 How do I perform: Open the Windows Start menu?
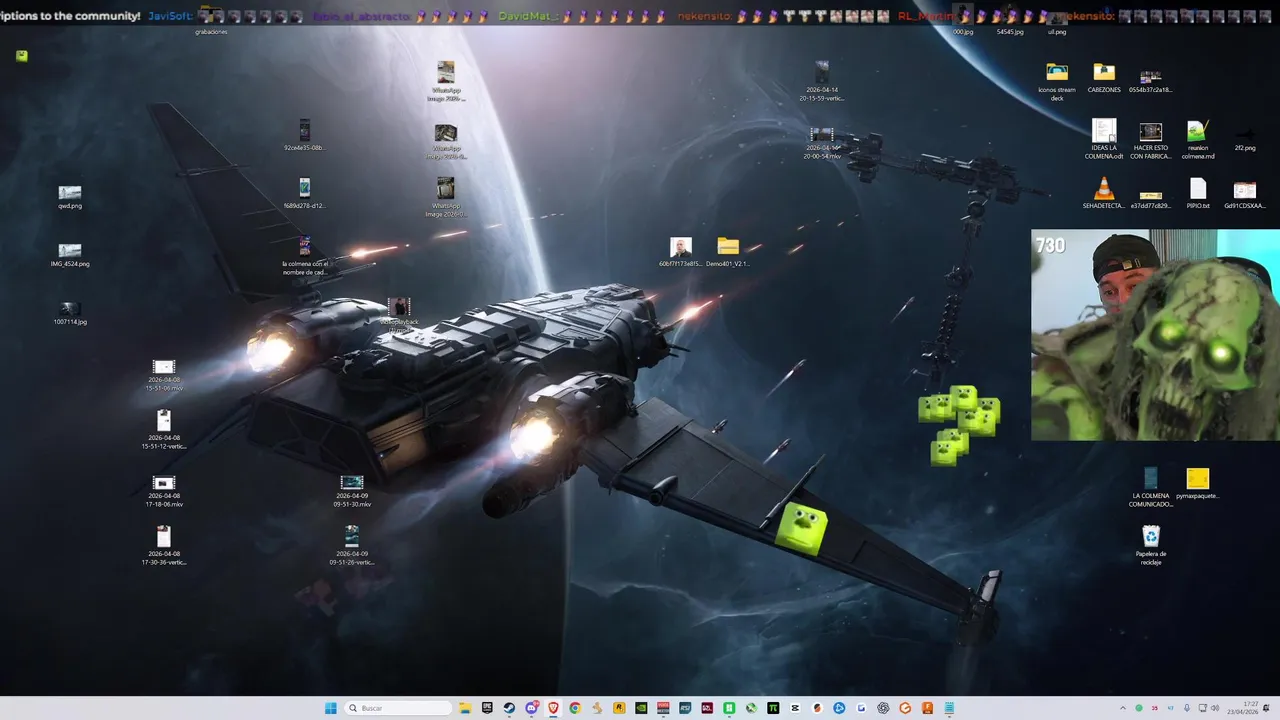330,708
